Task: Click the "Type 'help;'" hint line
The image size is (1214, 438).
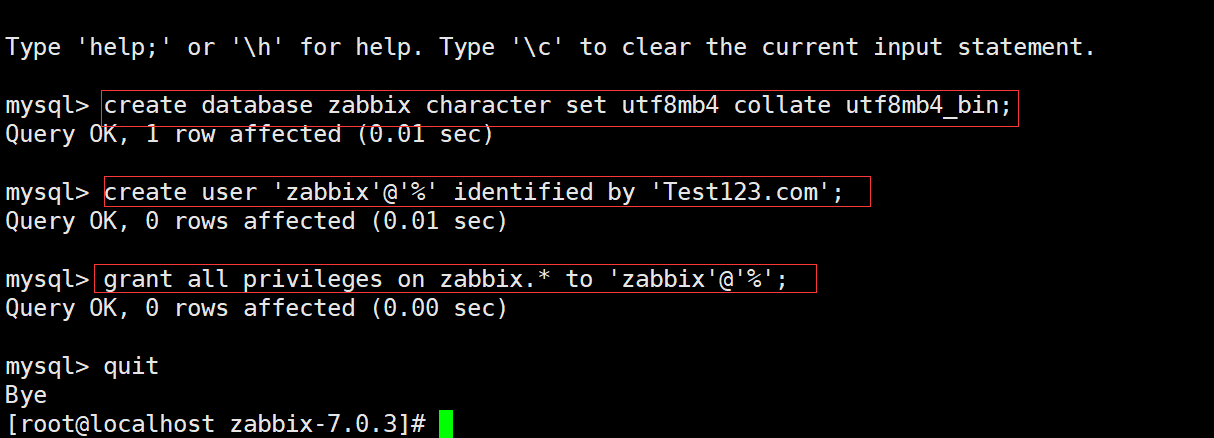Action: pyautogui.click(x=550, y=47)
